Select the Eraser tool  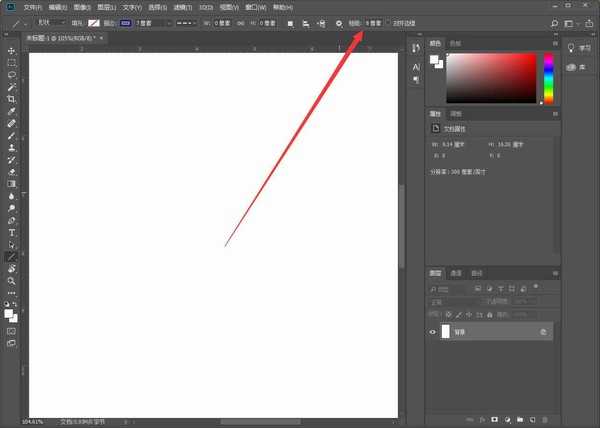12,171
